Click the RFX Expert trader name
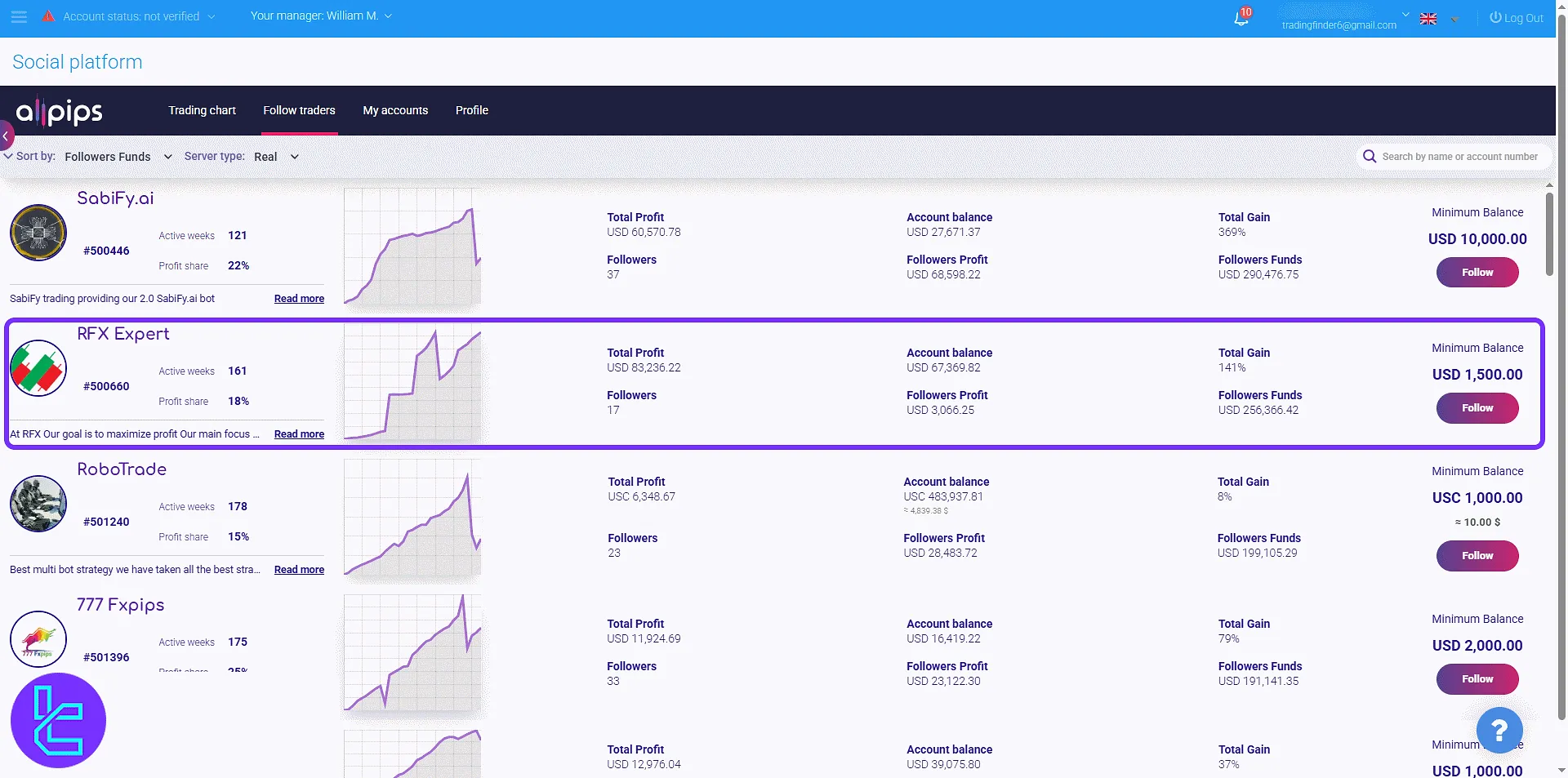Screen dimensions: 1568x778 [x=123, y=334]
